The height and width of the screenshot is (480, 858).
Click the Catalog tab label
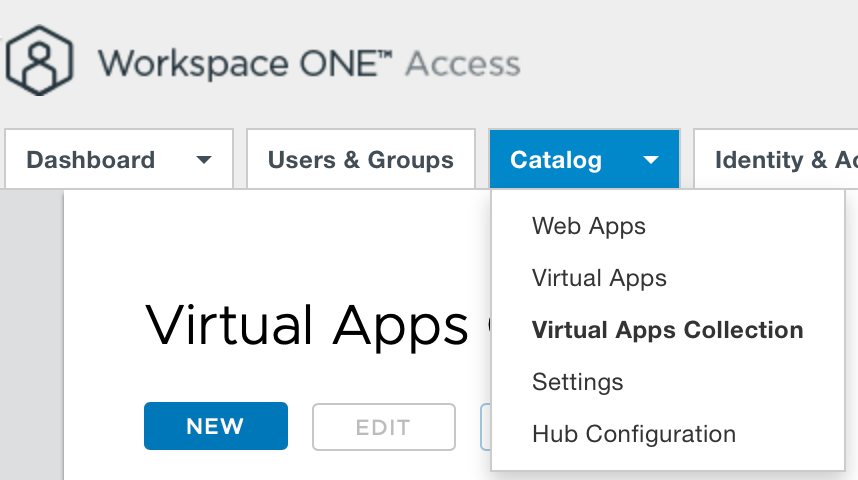point(556,160)
